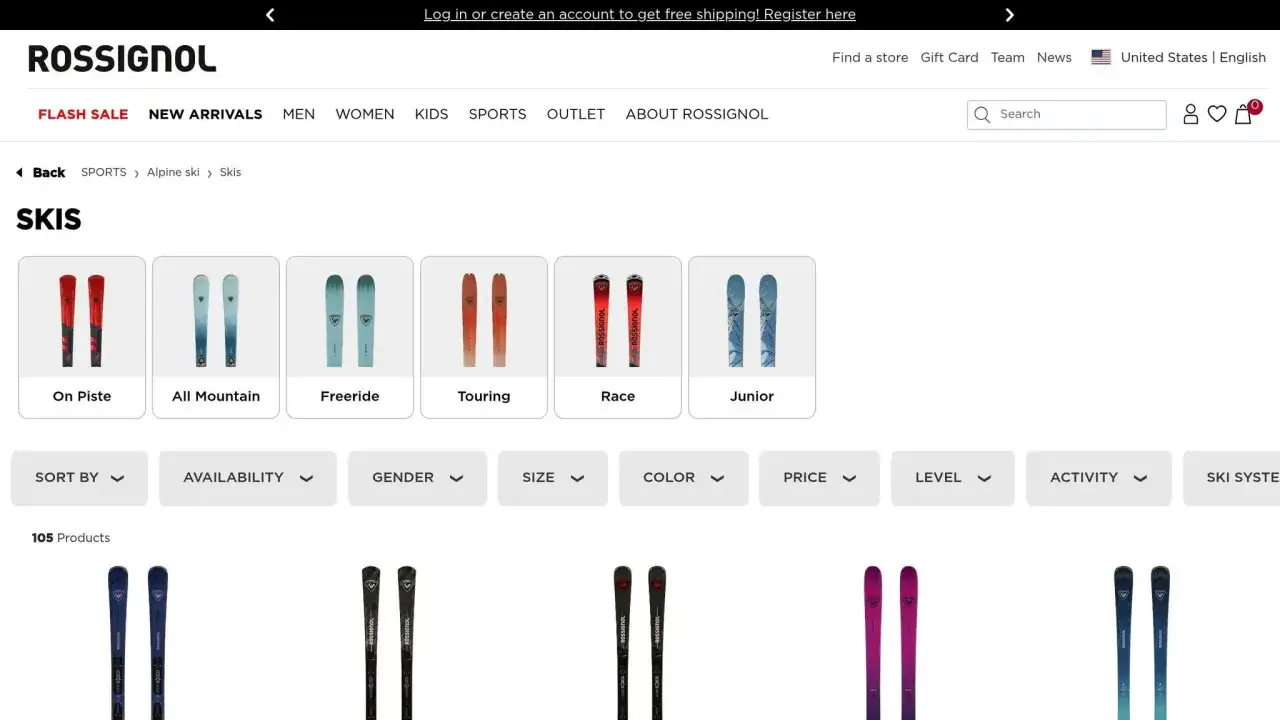Viewport: 1280px width, 720px height.
Task: Change United States | English locale
Action: 1193,58
